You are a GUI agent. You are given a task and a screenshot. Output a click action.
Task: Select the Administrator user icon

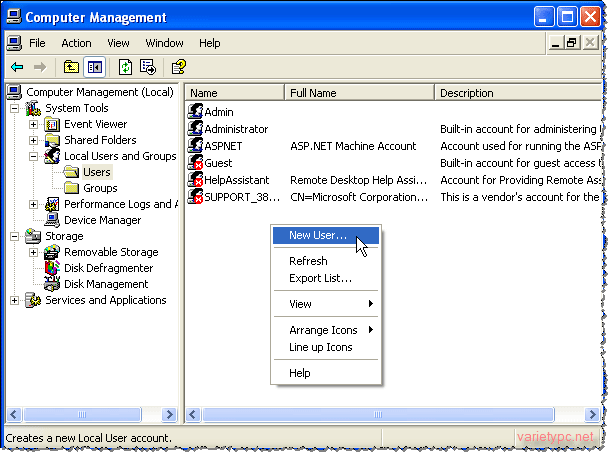click(x=195, y=129)
